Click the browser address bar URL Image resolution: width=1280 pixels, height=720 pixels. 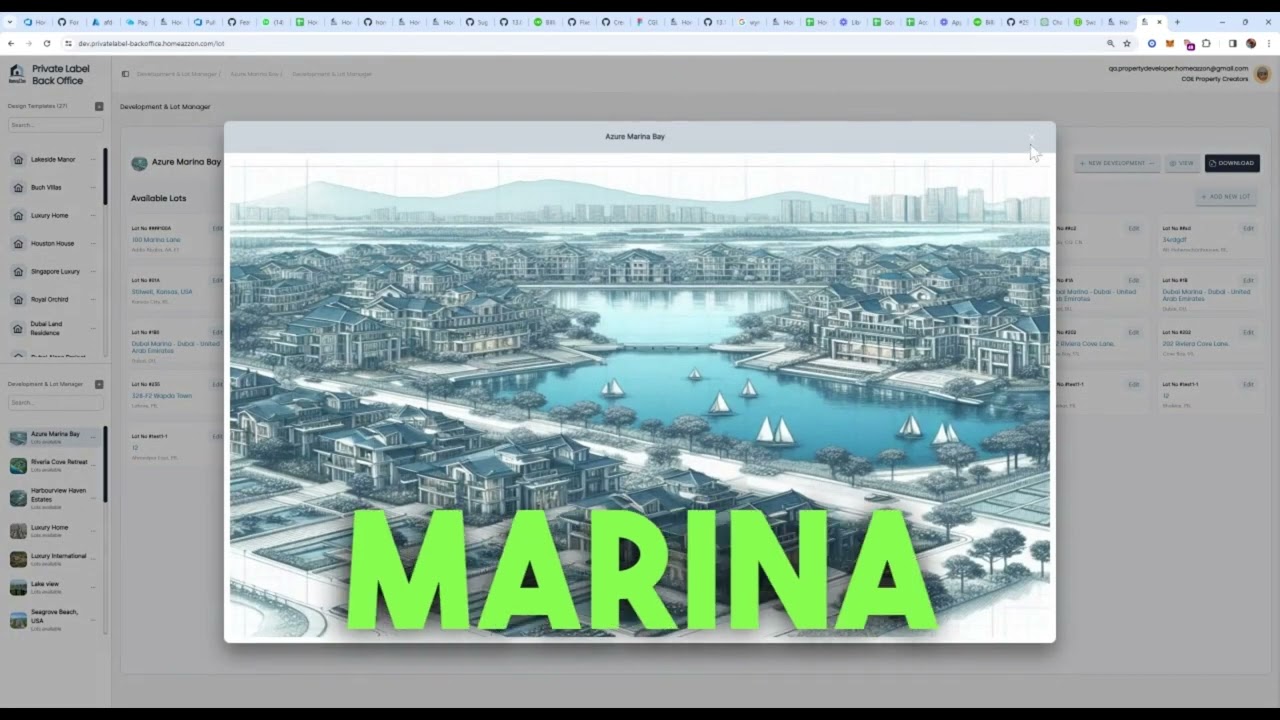151,44
